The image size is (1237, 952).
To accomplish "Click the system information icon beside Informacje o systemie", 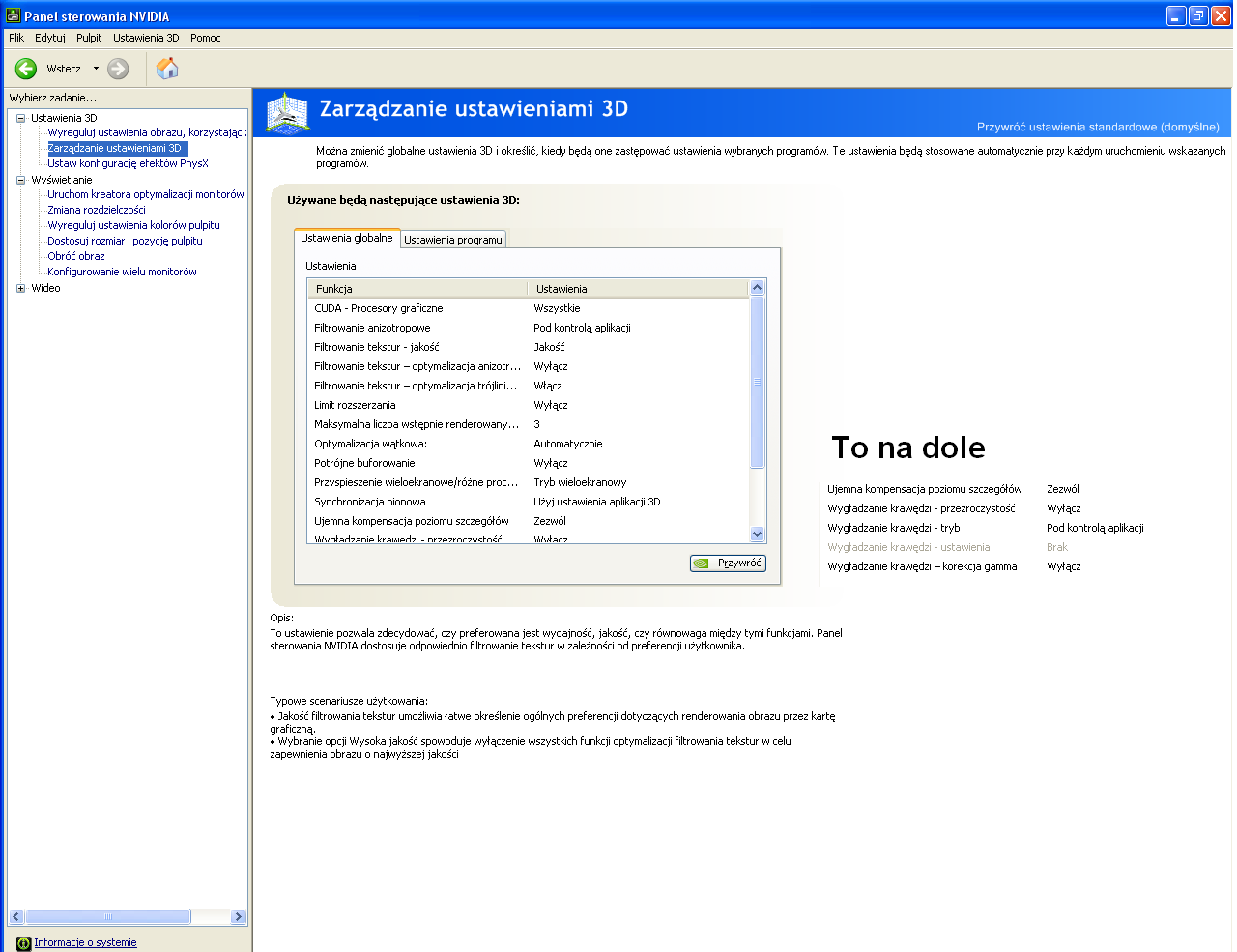I will pyautogui.click(x=24, y=943).
